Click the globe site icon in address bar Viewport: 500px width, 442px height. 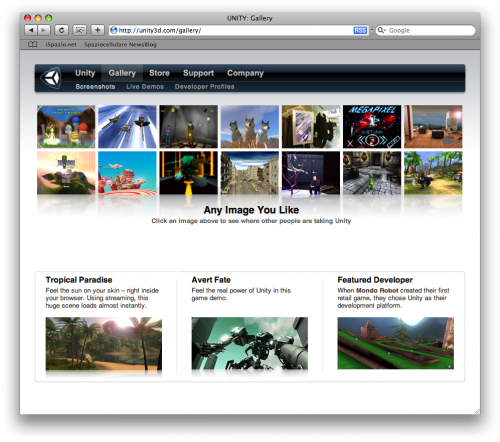pyautogui.click(x=114, y=30)
